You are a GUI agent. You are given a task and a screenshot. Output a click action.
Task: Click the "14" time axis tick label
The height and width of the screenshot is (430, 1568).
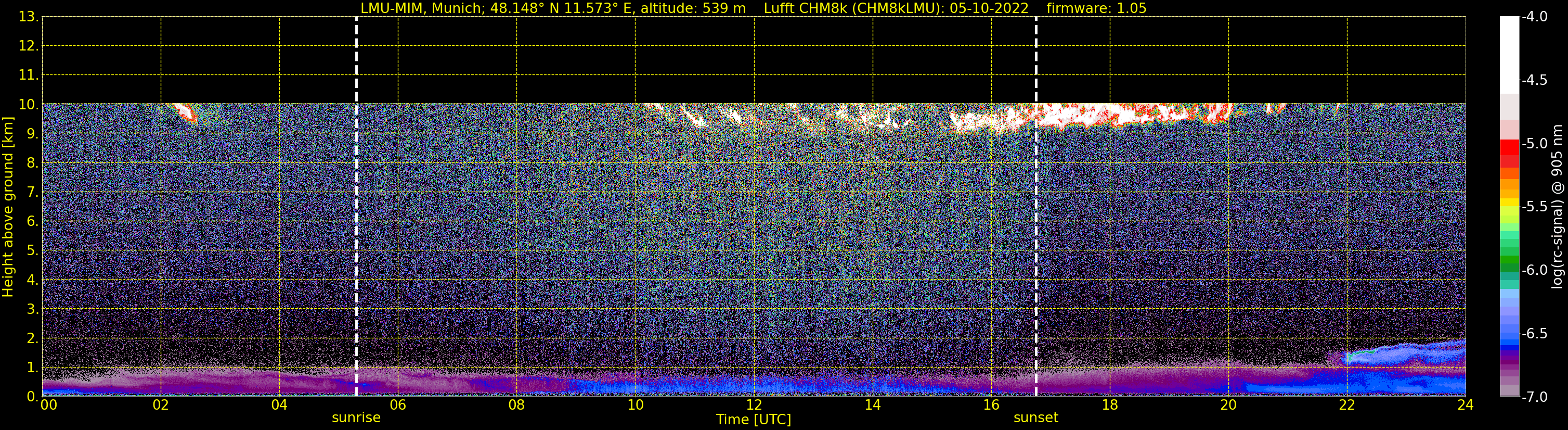(x=873, y=405)
